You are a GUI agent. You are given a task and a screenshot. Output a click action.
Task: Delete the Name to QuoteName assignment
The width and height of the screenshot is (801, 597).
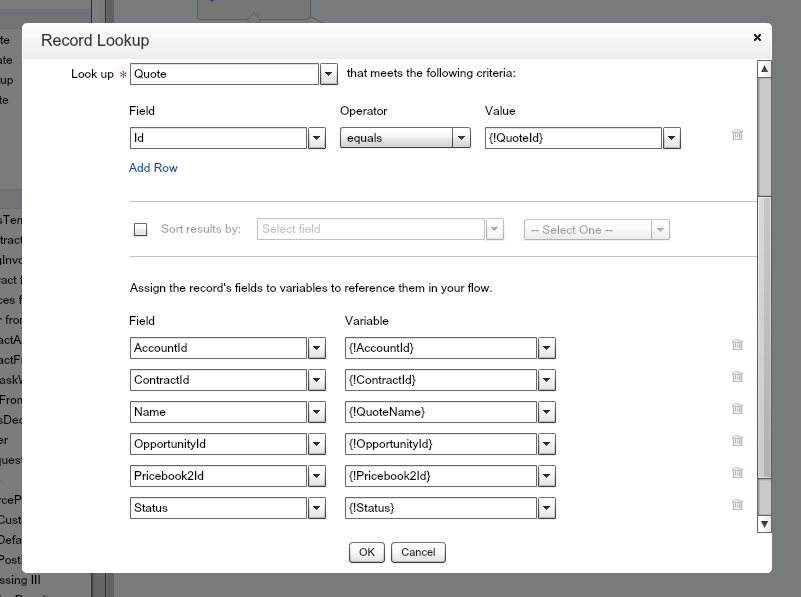(737, 409)
